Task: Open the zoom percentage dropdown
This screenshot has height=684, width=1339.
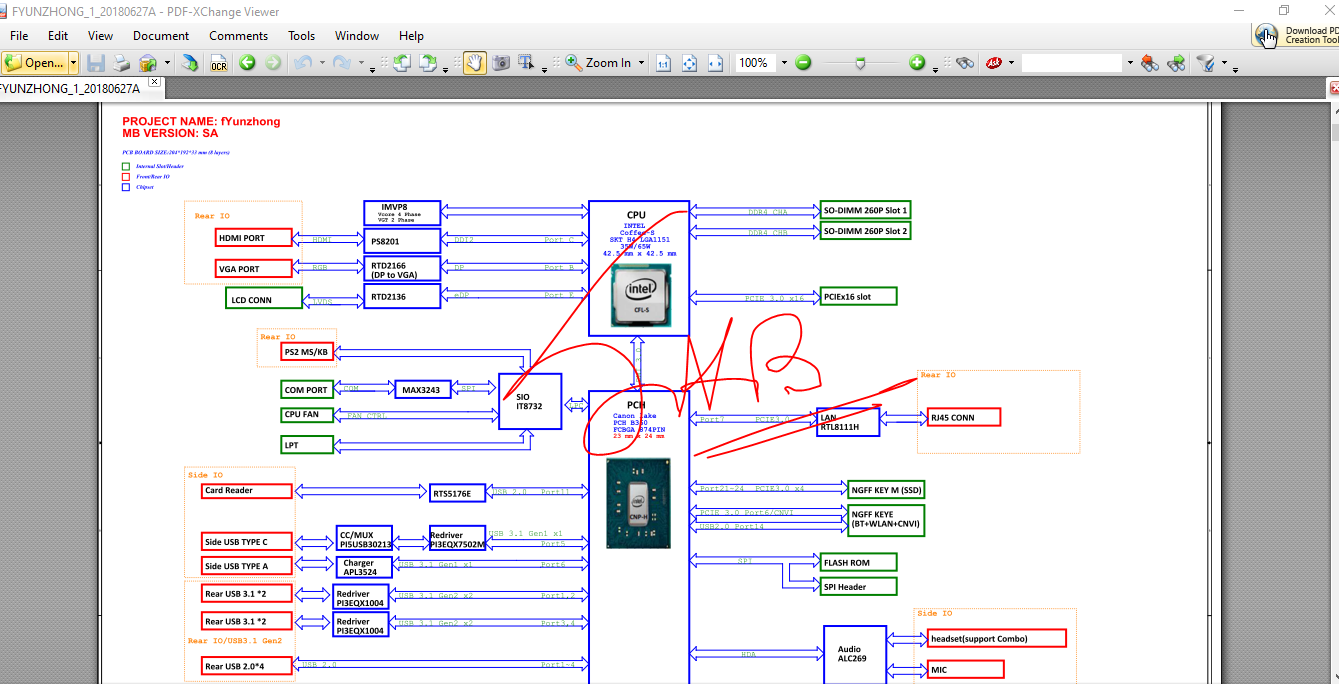Action: [784, 63]
